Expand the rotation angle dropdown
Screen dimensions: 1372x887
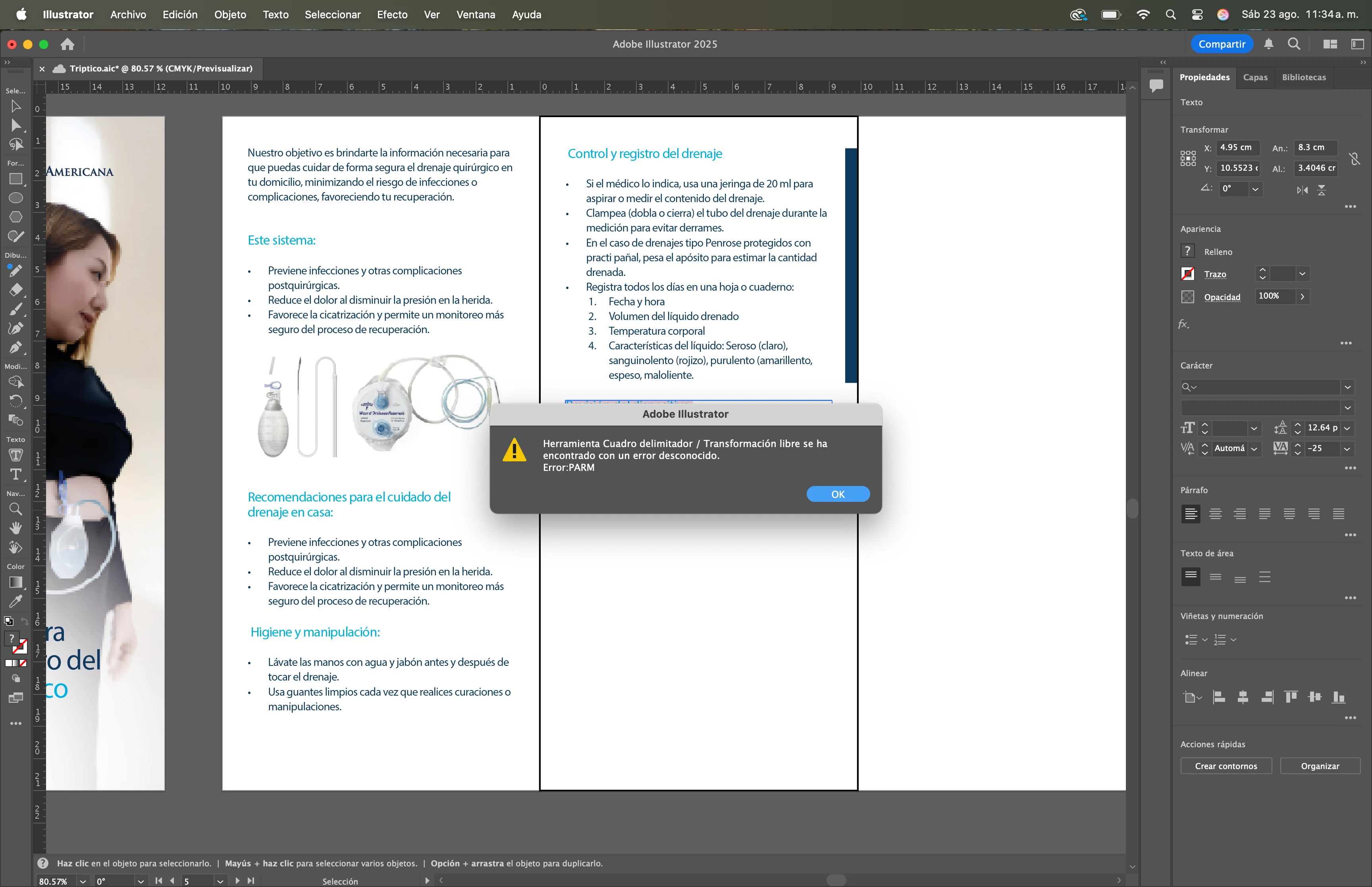click(1255, 189)
